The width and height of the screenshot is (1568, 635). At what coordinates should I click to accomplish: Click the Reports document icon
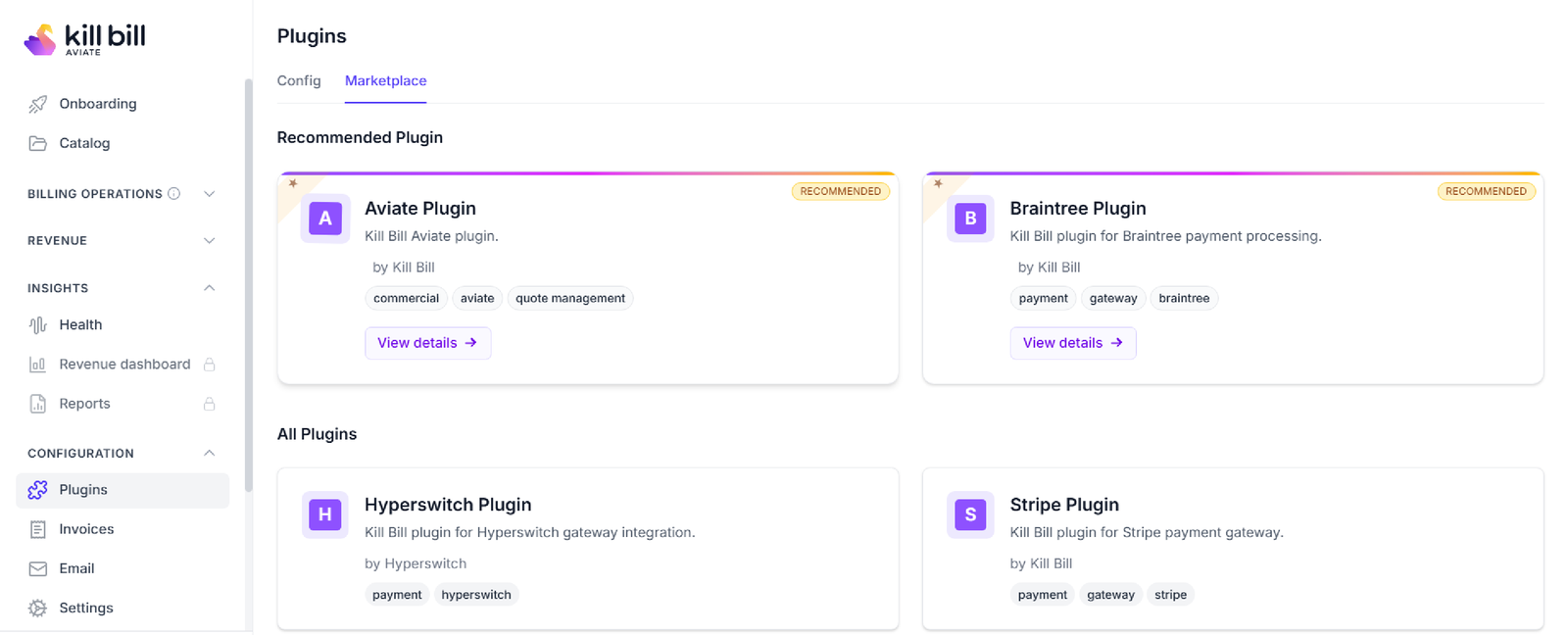(x=38, y=404)
